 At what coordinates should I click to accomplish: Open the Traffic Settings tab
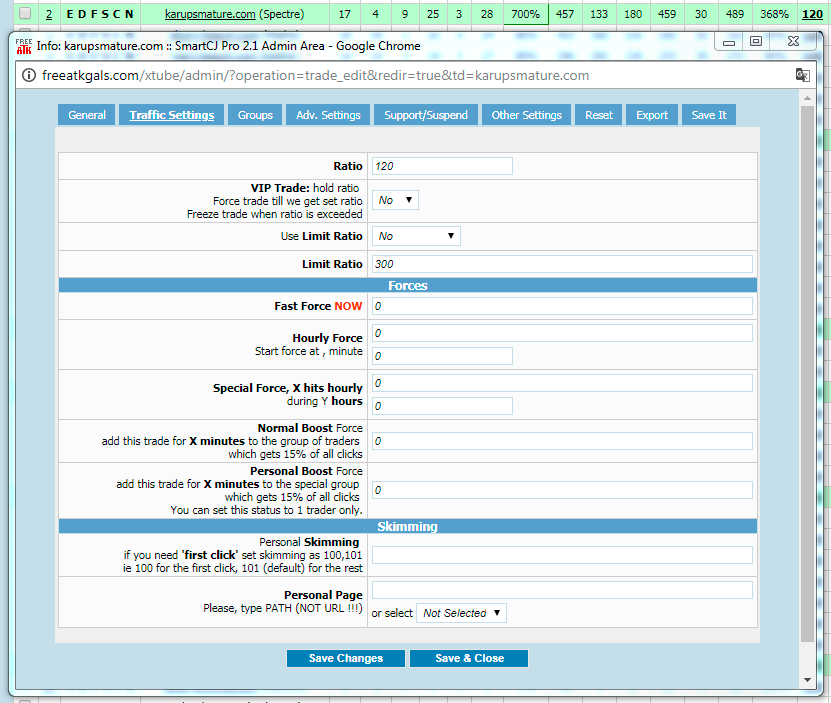point(172,115)
